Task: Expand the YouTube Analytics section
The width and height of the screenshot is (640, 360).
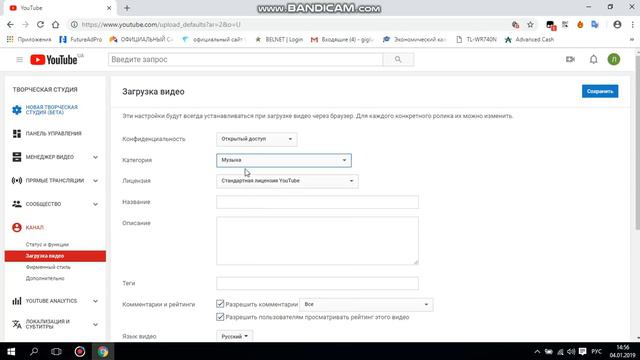Action: tap(95, 301)
